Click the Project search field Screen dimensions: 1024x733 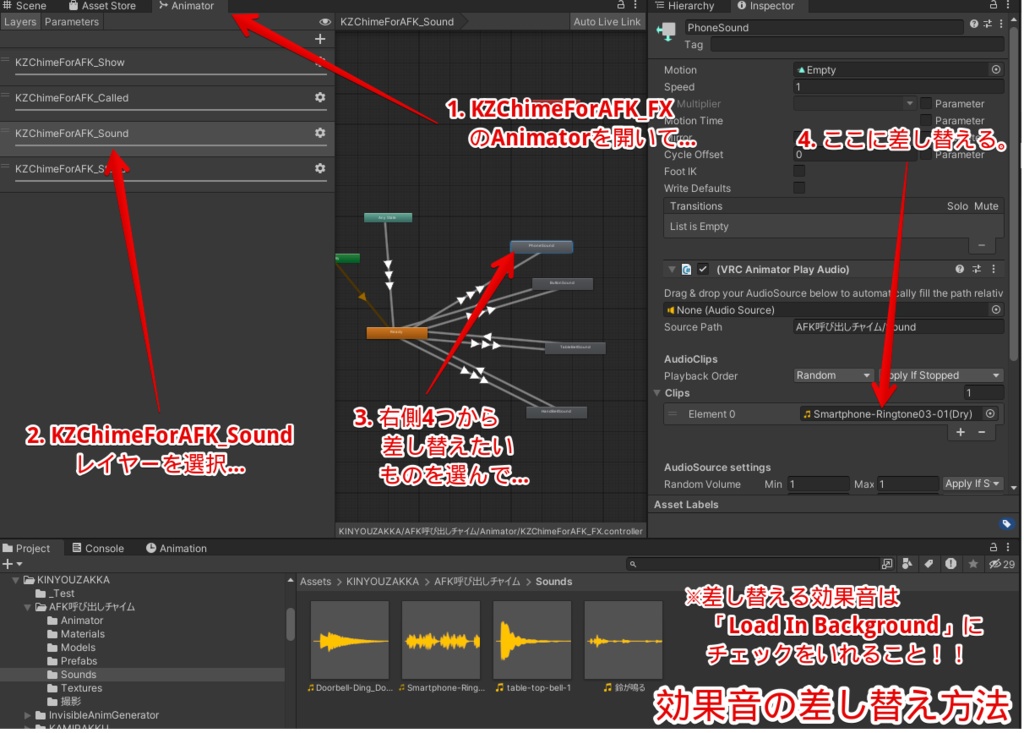752,564
